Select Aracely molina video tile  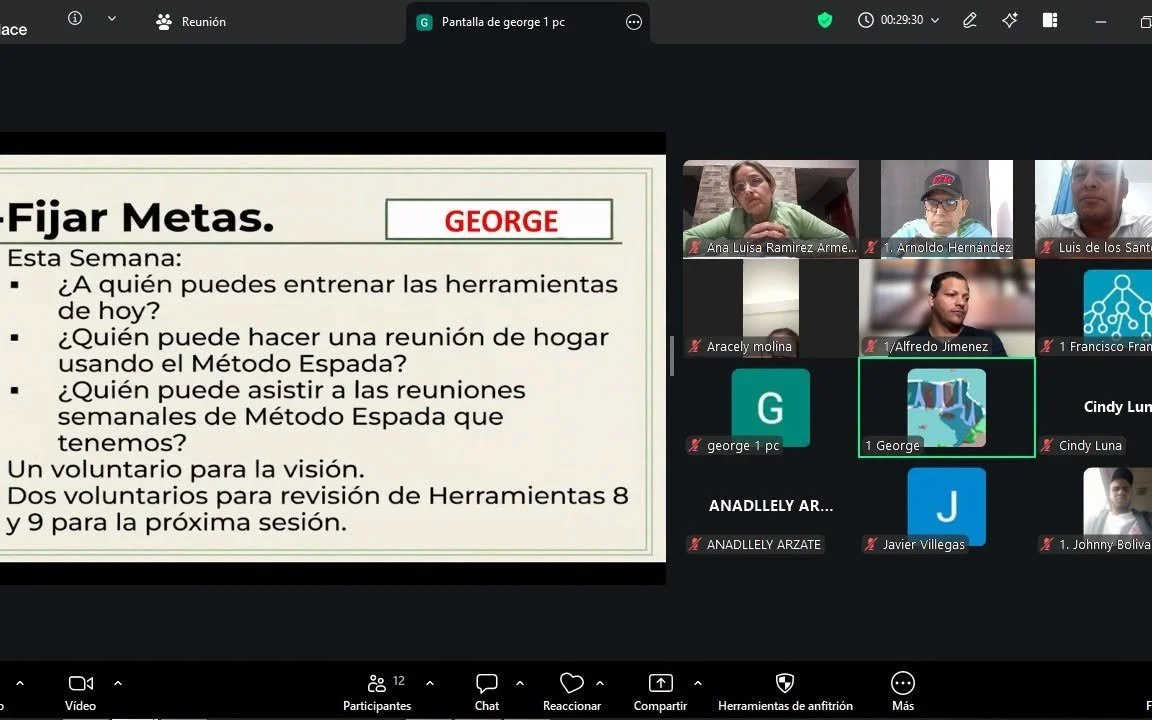pos(771,308)
